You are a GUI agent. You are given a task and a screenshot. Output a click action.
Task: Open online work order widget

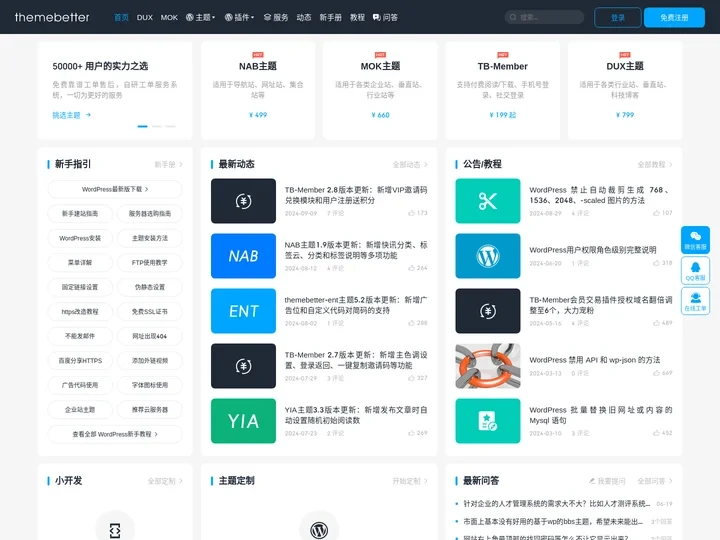[x=695, y=301]
